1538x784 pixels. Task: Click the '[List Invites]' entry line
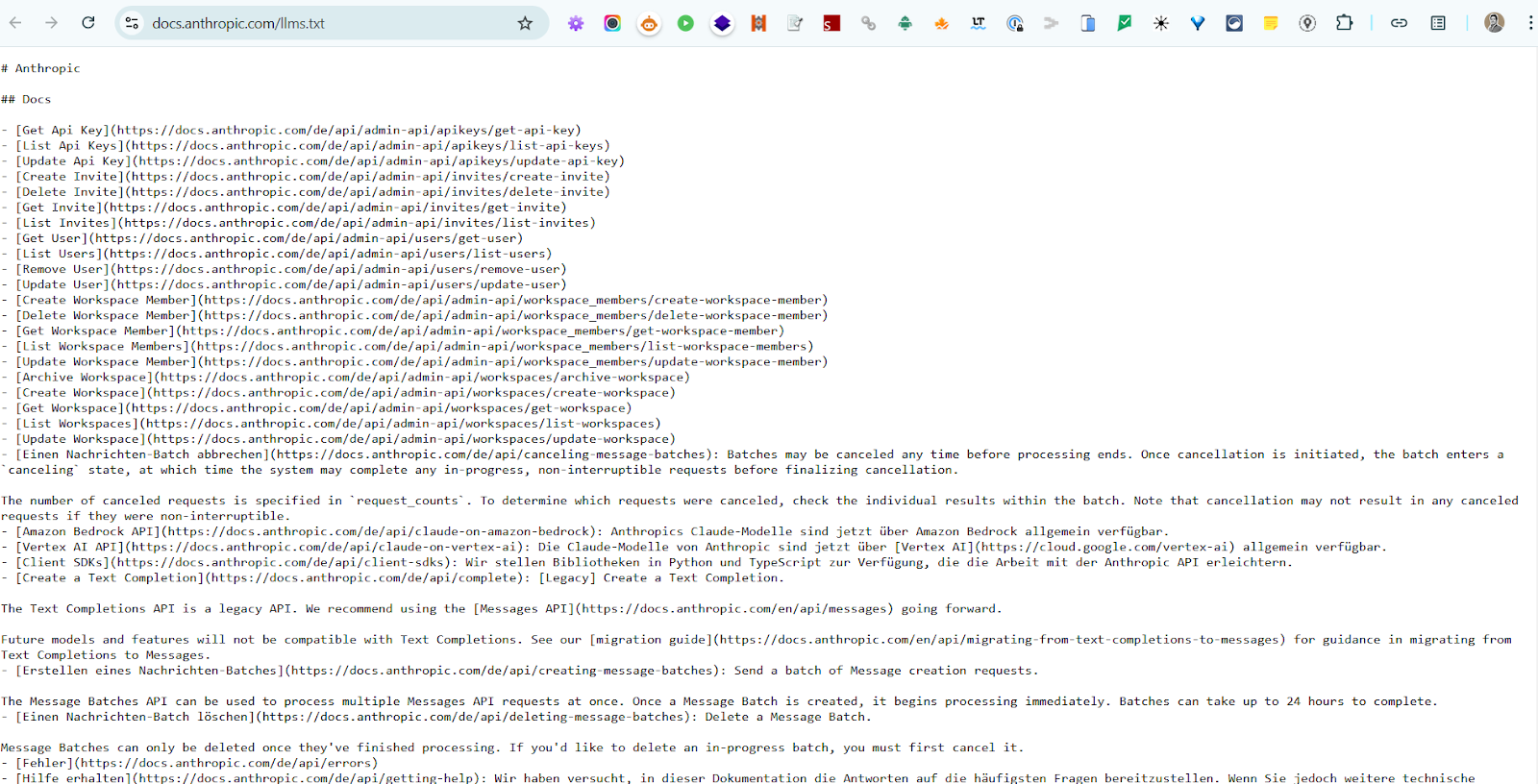click(298, 222)
